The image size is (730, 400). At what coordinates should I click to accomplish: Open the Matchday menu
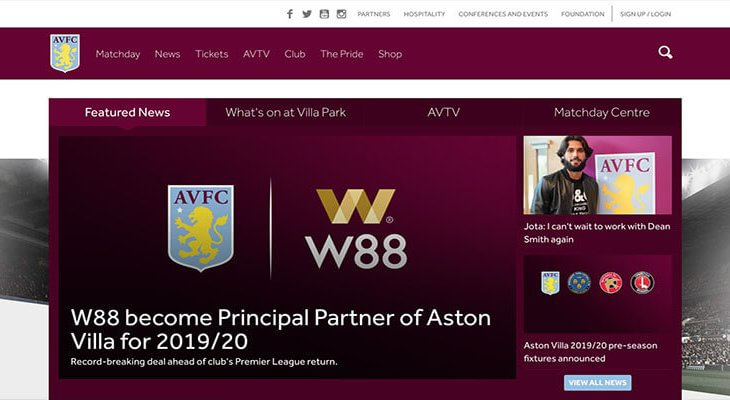(x=118, y=54)
